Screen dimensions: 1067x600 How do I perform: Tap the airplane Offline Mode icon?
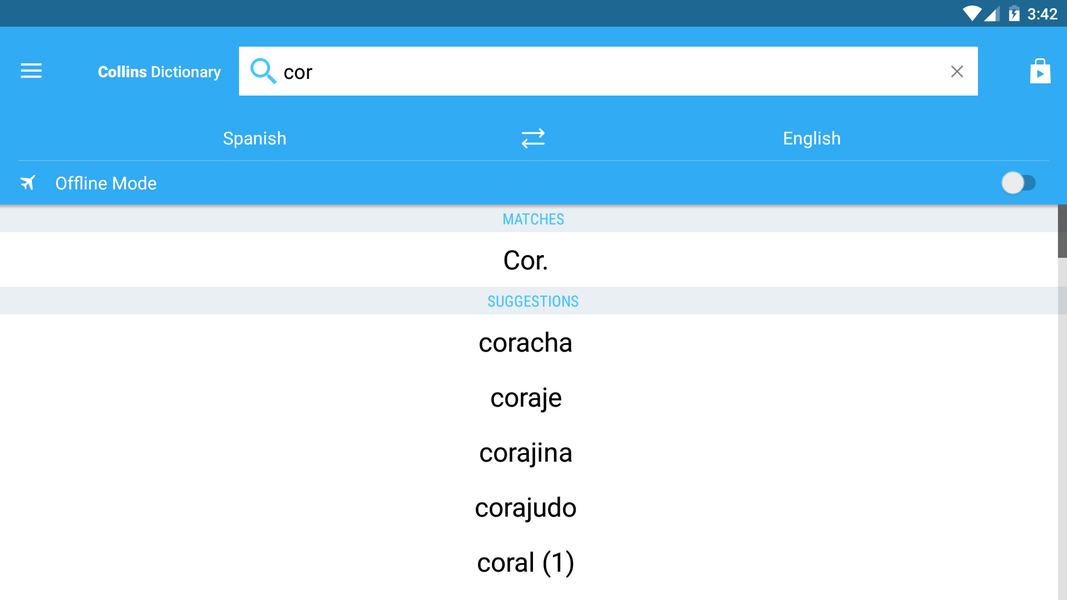pos(28,183)
